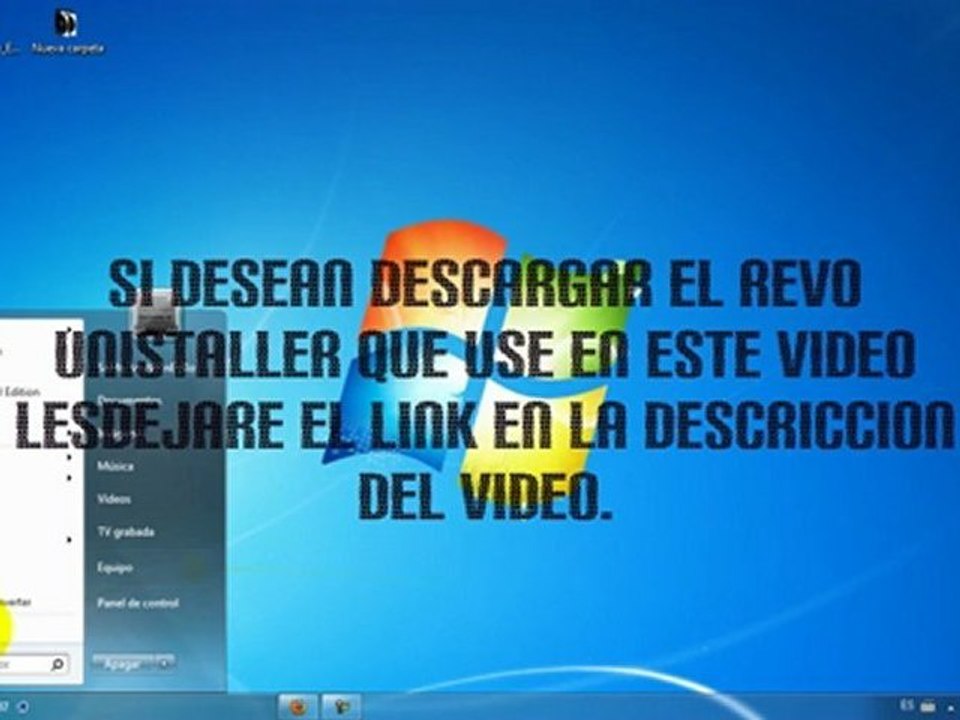Image resolution: width=960 pixels, height=720 pixels.
Task: Open TV grabada in the Start menu
Action: pyautogui.click(x=126, y=532)
